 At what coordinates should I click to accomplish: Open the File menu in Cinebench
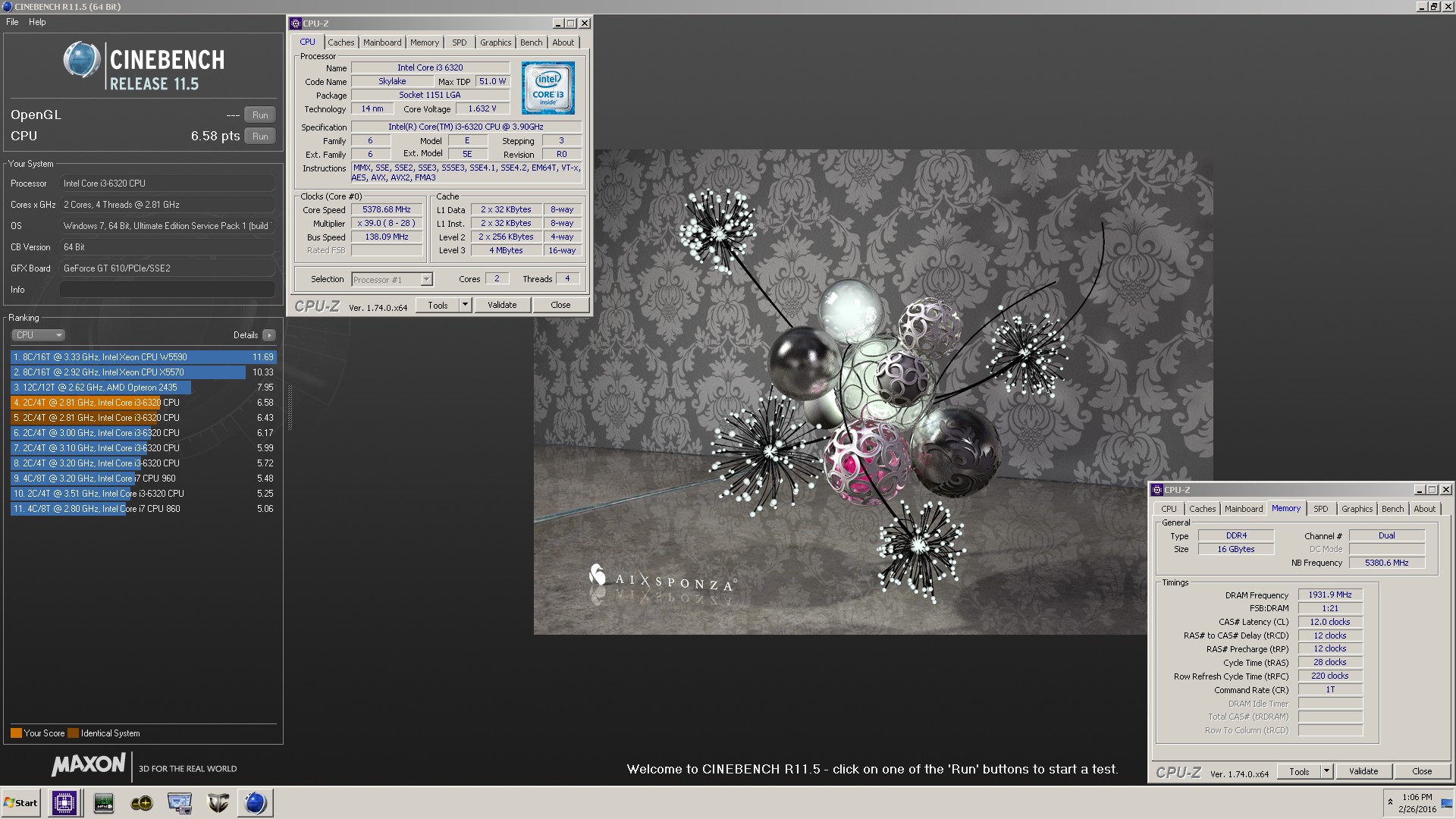(12, 22)
